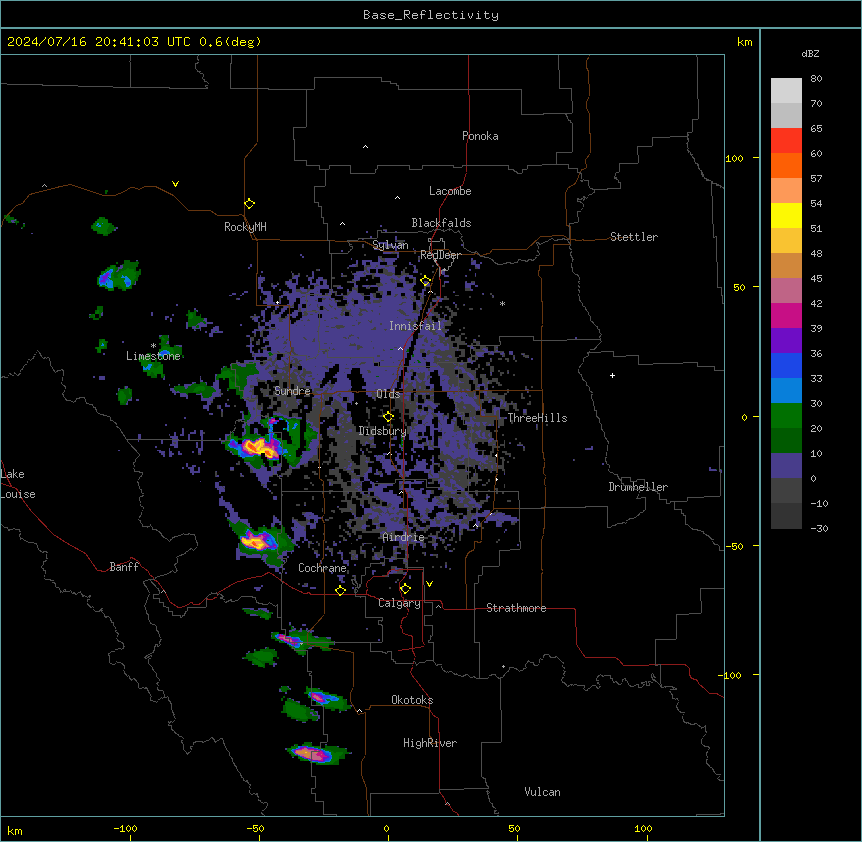
Task: Select the asterisk marker east of Innisfail
Action: tap(502, 303)
